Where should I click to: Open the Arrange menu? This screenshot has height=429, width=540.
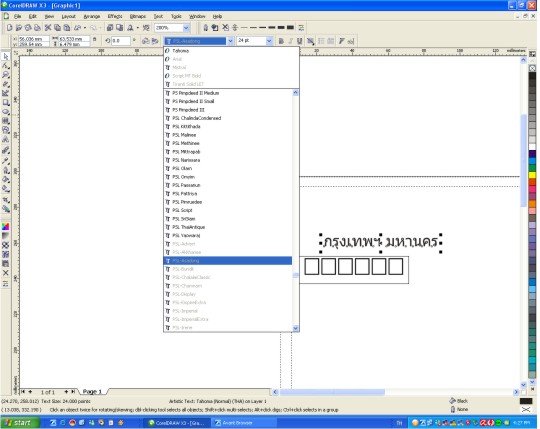coord(92,16)
